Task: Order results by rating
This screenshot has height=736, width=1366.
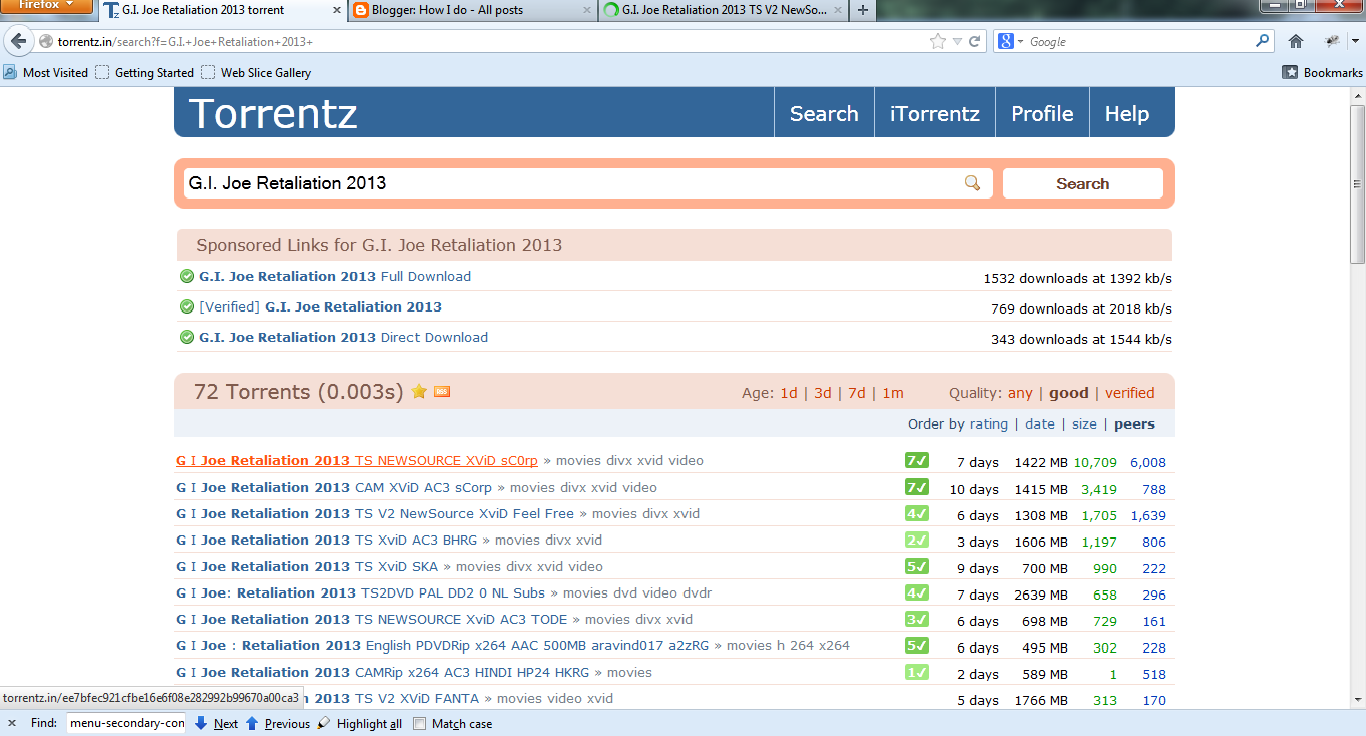Action: [989, 424]
